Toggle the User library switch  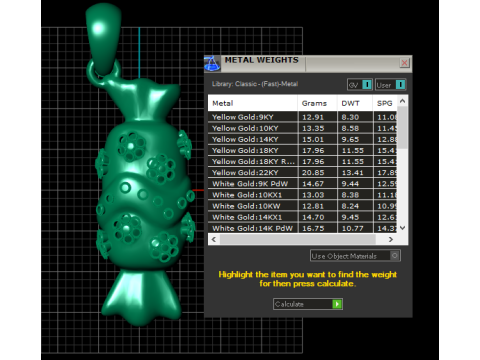click(390, 85)
